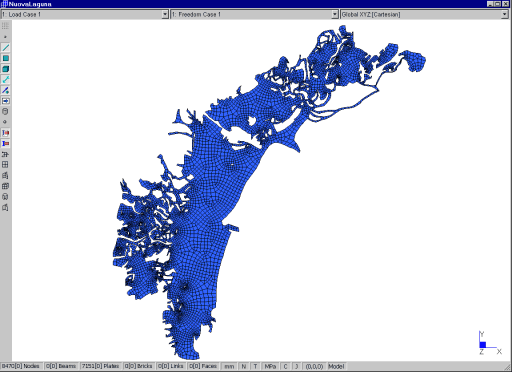Select the link element tool
Screen dimensions: 512x372
point(6,80)
